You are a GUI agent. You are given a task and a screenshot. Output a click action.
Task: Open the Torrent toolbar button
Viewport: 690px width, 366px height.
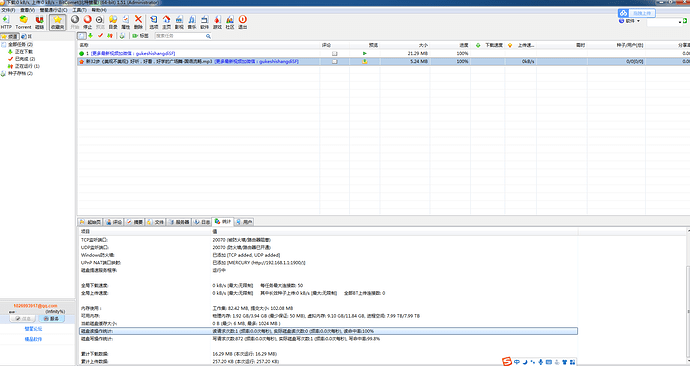click(x=23, y=22)
